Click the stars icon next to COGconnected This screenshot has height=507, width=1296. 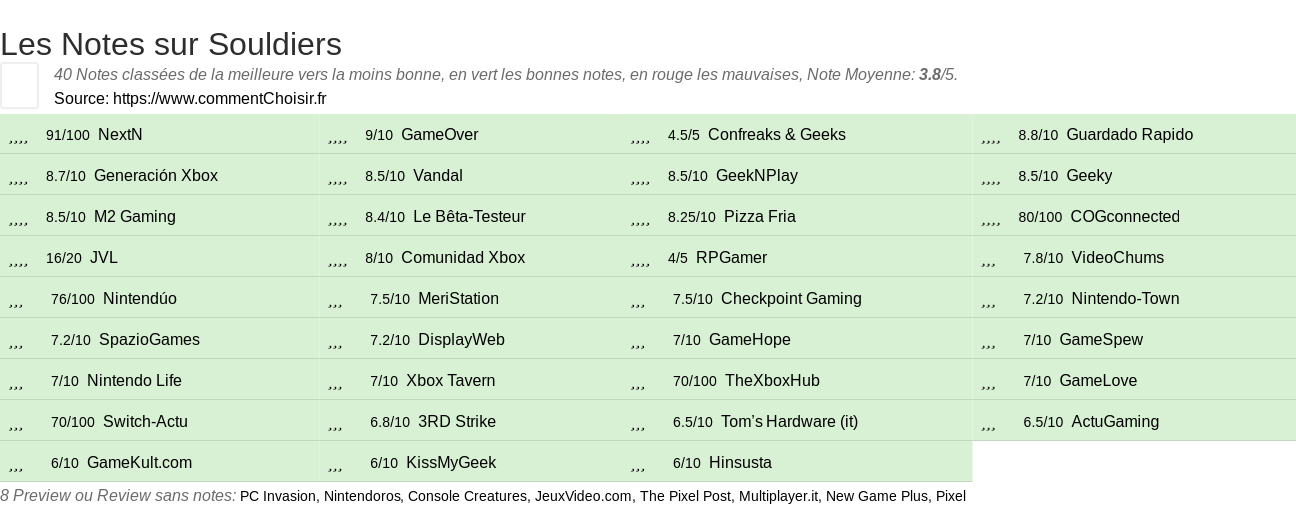[991, 219]
